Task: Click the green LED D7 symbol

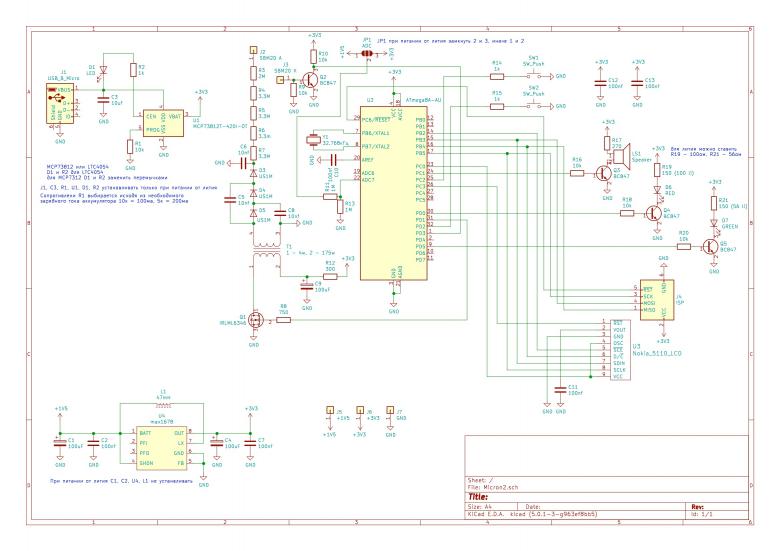Action: [x=715, y=224]
